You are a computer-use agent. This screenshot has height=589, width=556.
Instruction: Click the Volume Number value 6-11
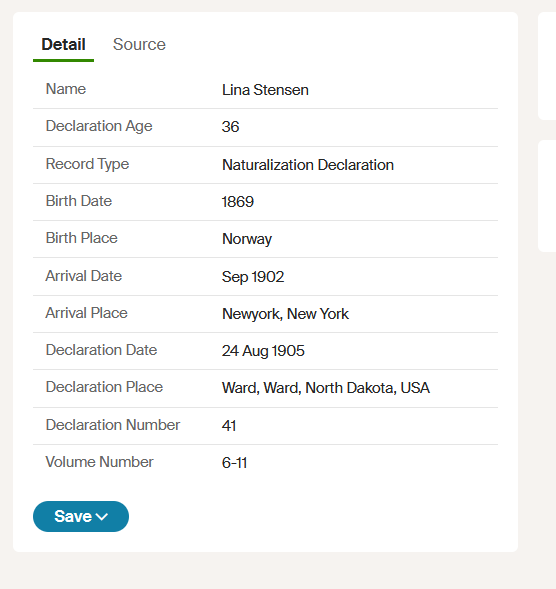click(234, 463)
